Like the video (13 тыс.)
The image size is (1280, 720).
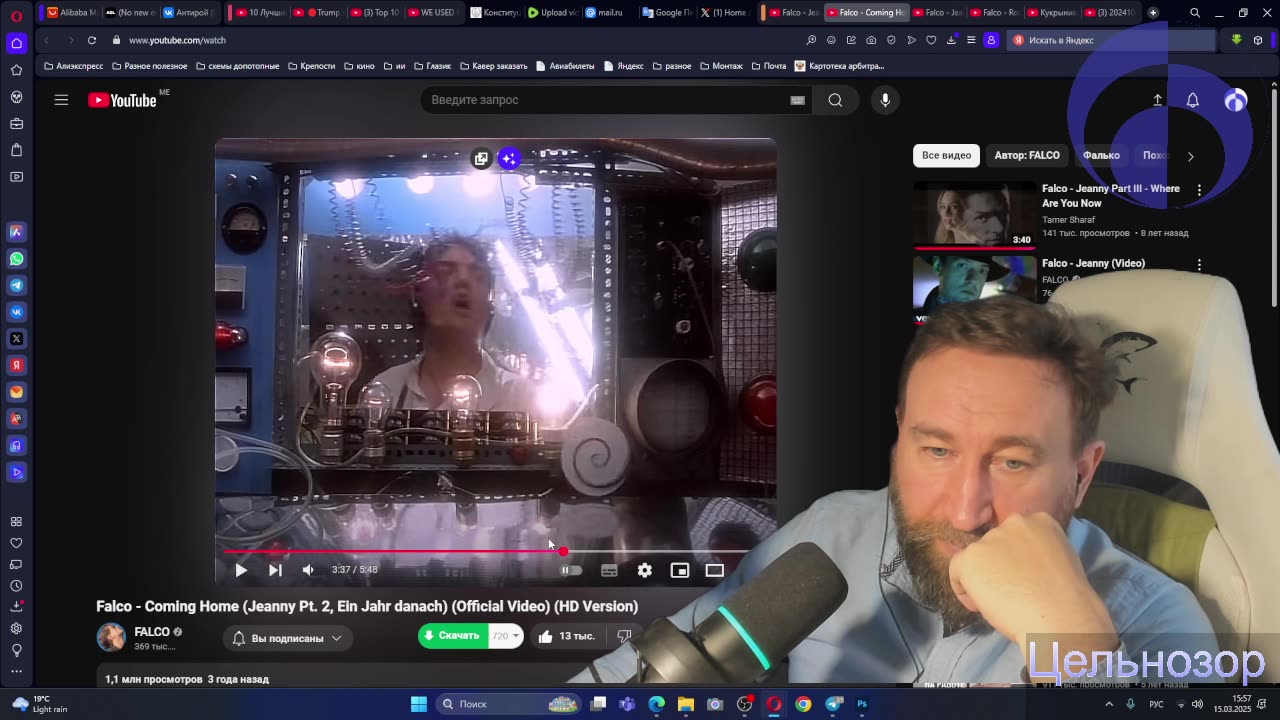point(567,636)
